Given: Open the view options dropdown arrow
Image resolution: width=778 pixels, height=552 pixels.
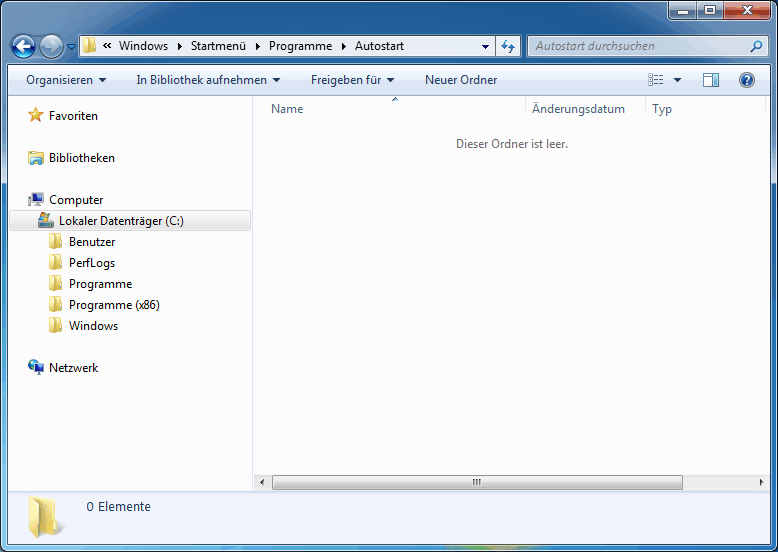Looking at the screenshot, I should [677, 80].
